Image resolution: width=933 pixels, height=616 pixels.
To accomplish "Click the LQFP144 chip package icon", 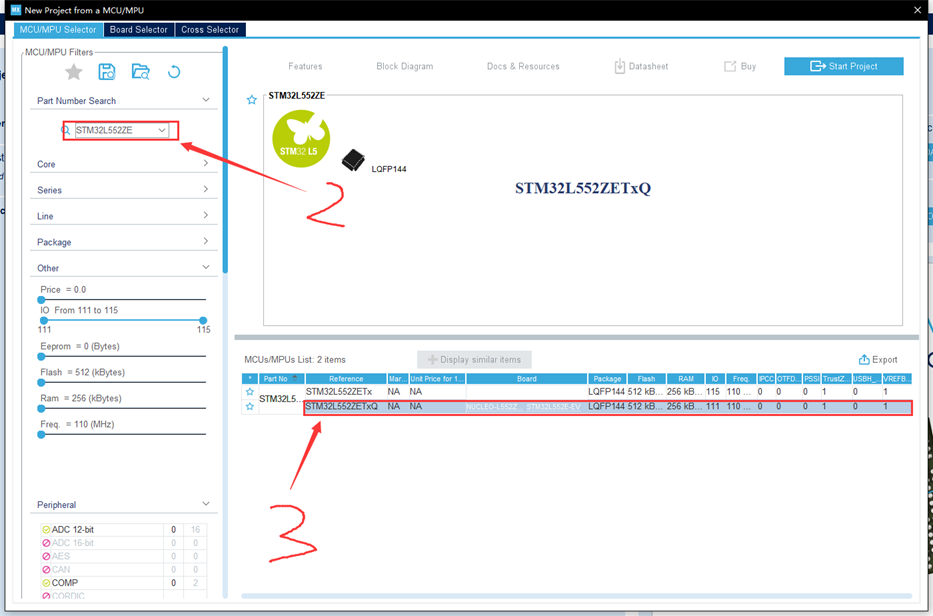I will [x=353, y=161].
